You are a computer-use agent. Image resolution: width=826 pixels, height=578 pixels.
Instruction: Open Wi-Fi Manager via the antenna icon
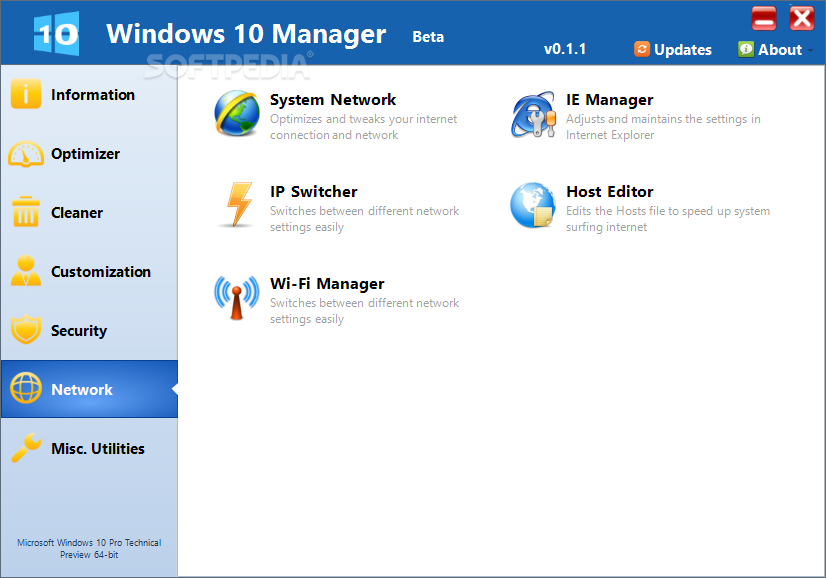click(x=237, y=298)
